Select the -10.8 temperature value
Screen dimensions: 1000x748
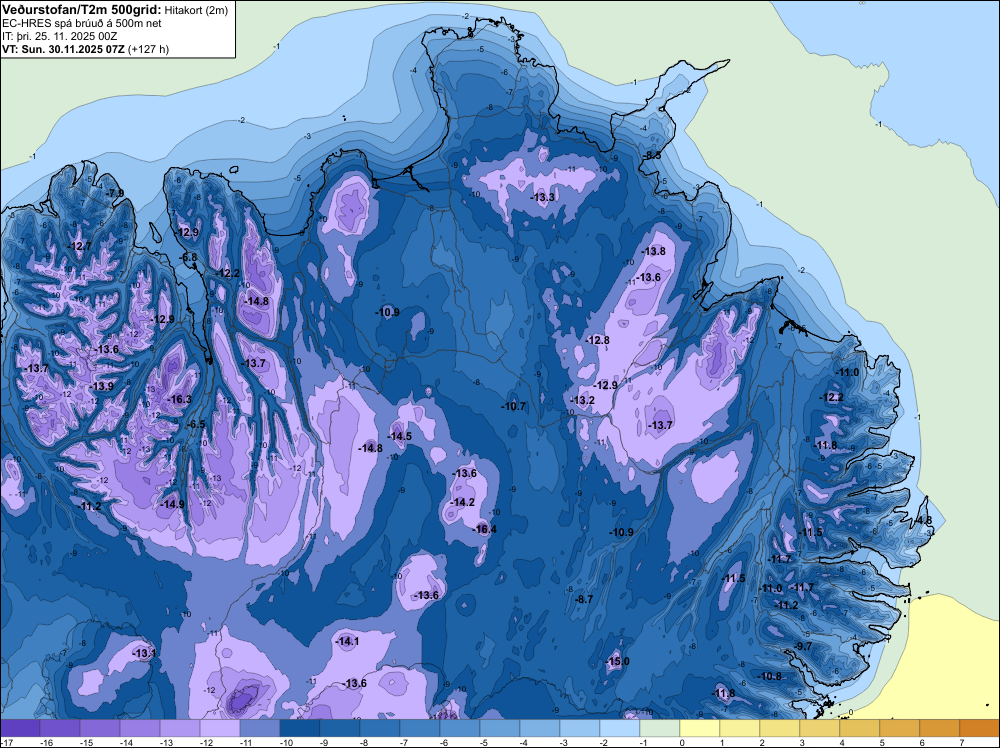click(770, 676)
